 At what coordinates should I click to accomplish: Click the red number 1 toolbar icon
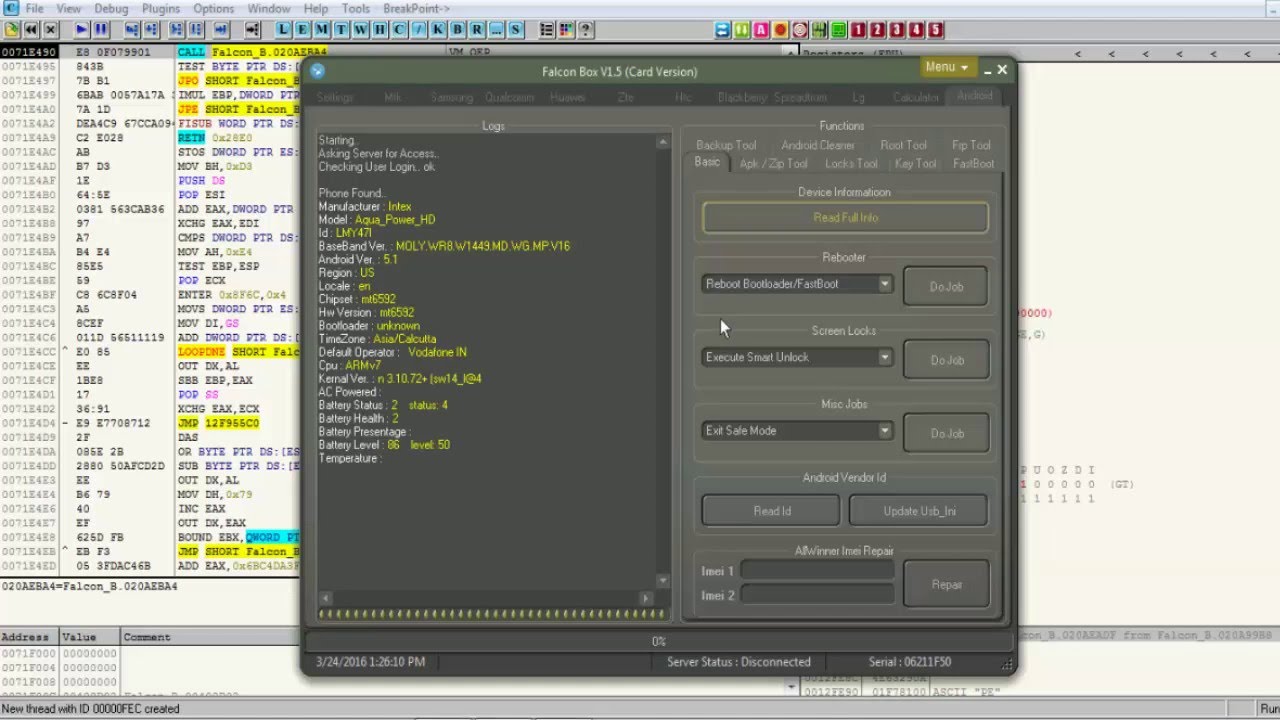(x=858, y=29)
